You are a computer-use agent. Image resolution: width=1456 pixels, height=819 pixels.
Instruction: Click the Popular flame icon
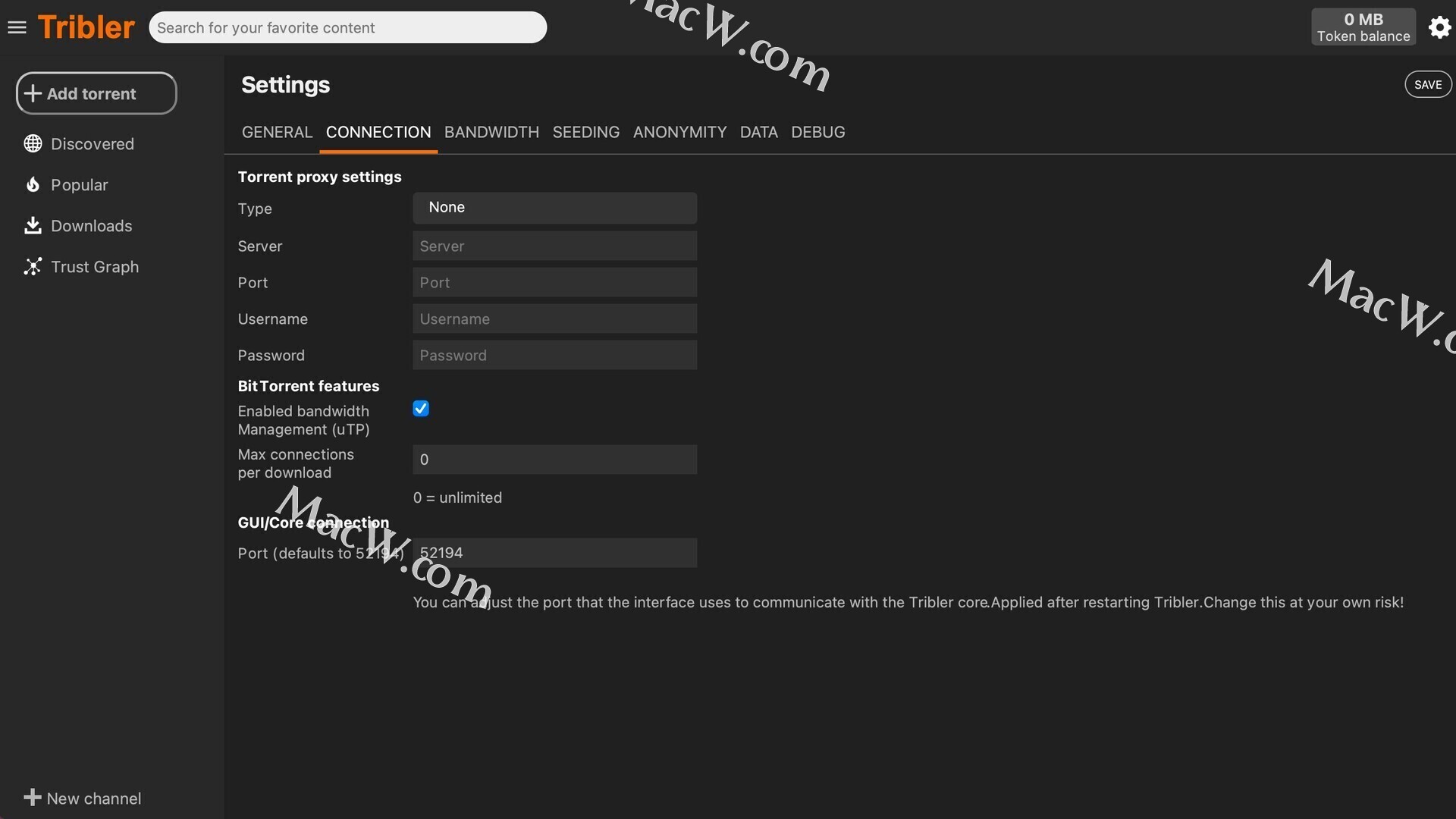click(x=33, y=184)
